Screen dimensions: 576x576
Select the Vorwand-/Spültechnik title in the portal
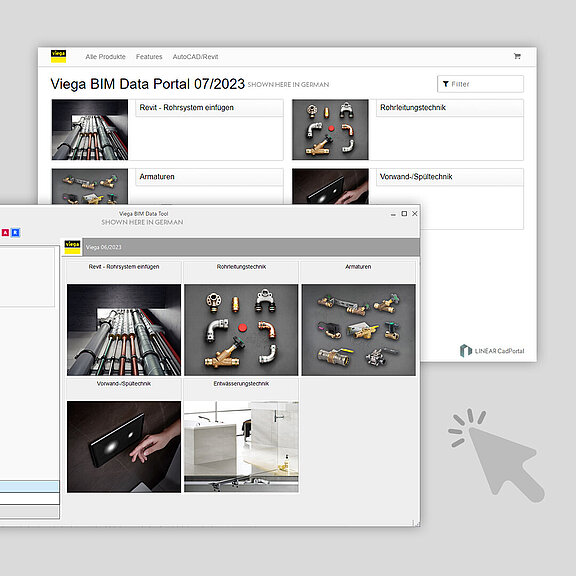(x=416, y=177)
